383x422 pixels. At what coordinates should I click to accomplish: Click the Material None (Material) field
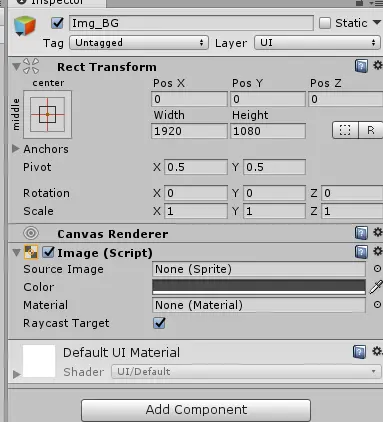(x=259, y=305)
